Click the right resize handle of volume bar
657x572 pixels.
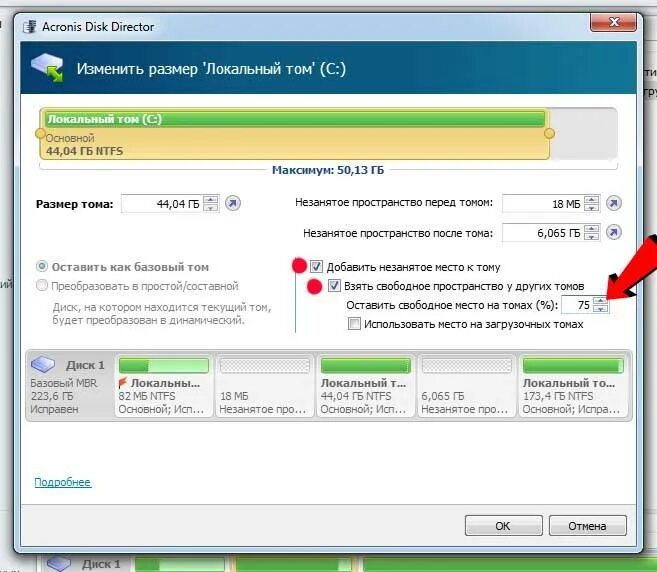(x=549, y=133)
